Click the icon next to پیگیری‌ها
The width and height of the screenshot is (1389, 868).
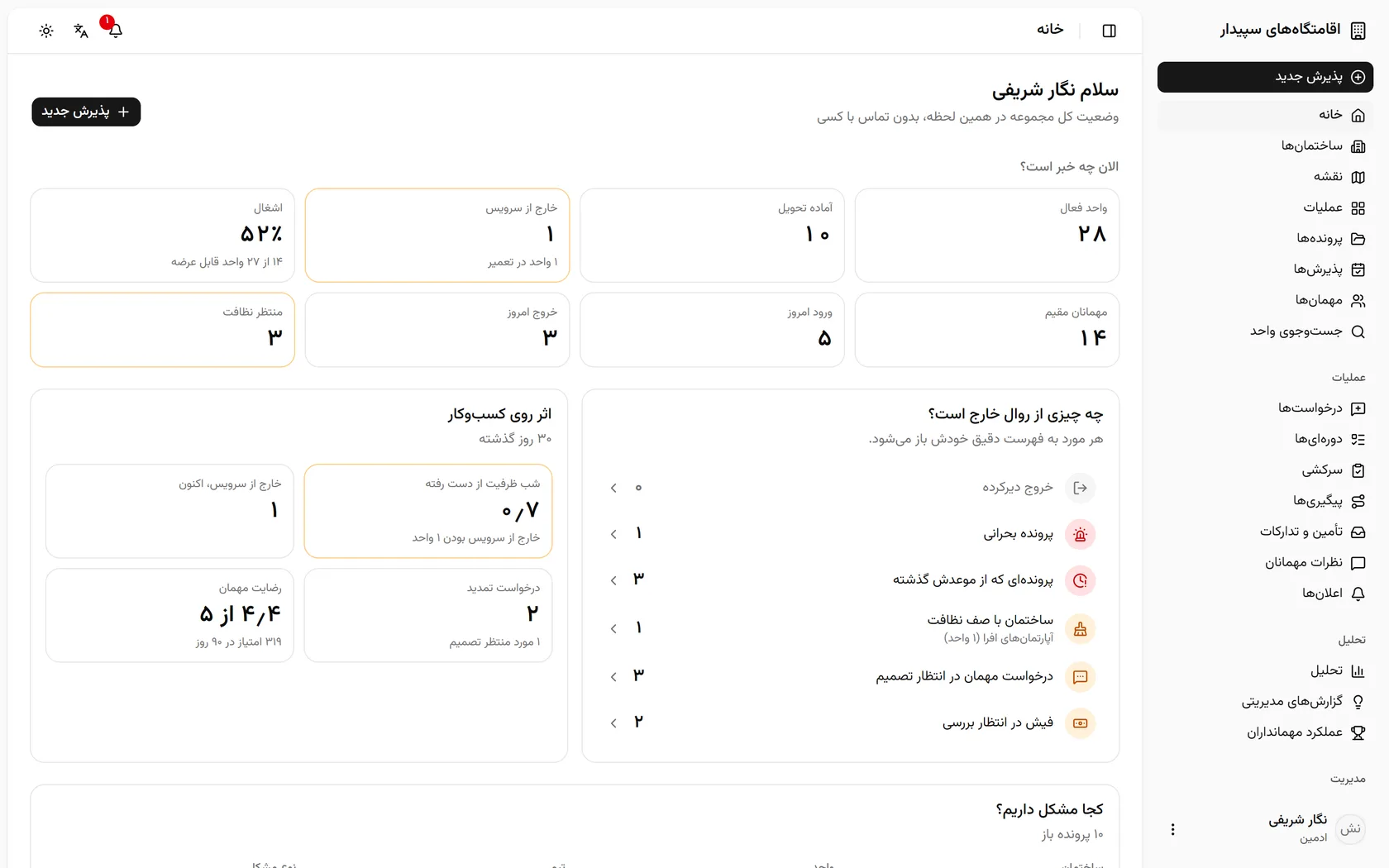[x=1358, y=501]
